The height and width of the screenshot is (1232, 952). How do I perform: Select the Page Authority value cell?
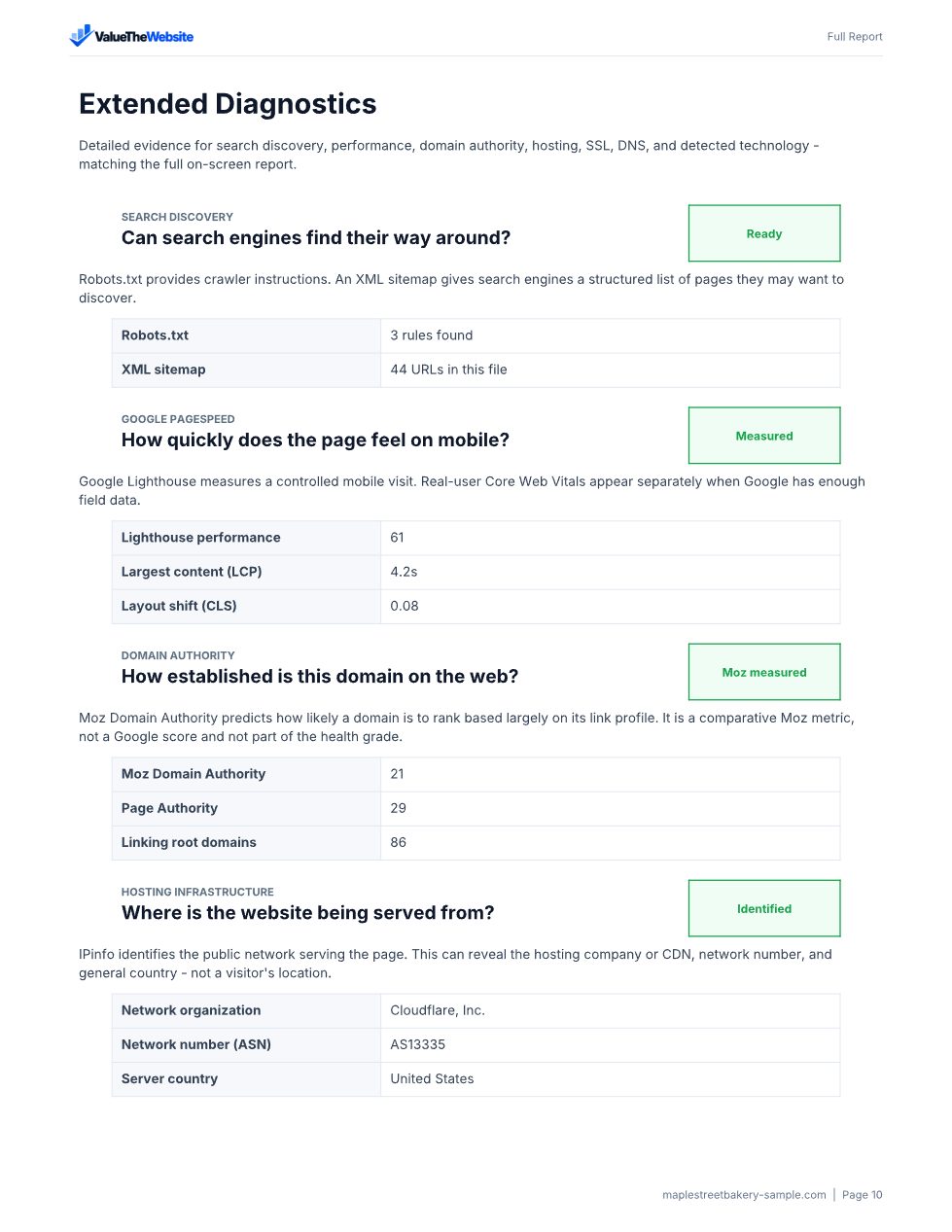611,808
